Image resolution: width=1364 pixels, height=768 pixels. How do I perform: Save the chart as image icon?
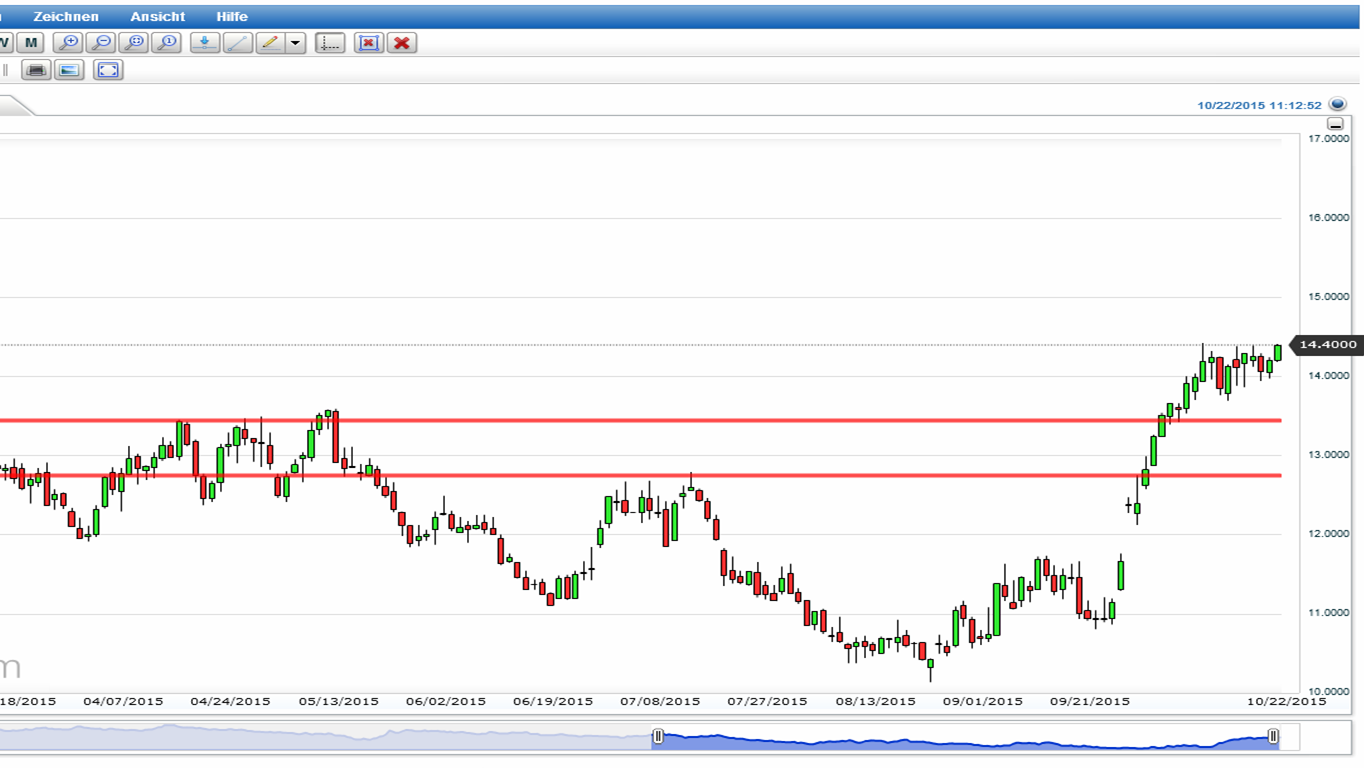pyautogui.click(x=69, y=70)
